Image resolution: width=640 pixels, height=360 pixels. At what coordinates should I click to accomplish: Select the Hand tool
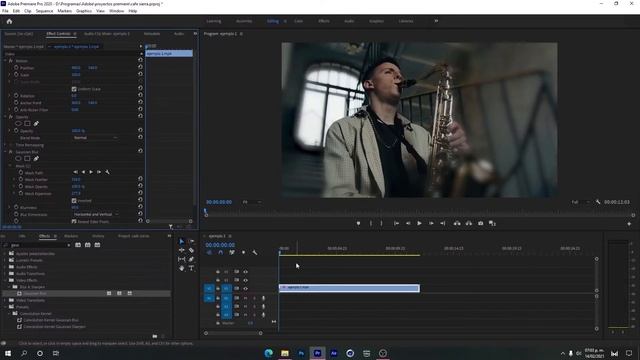(182, 268)
